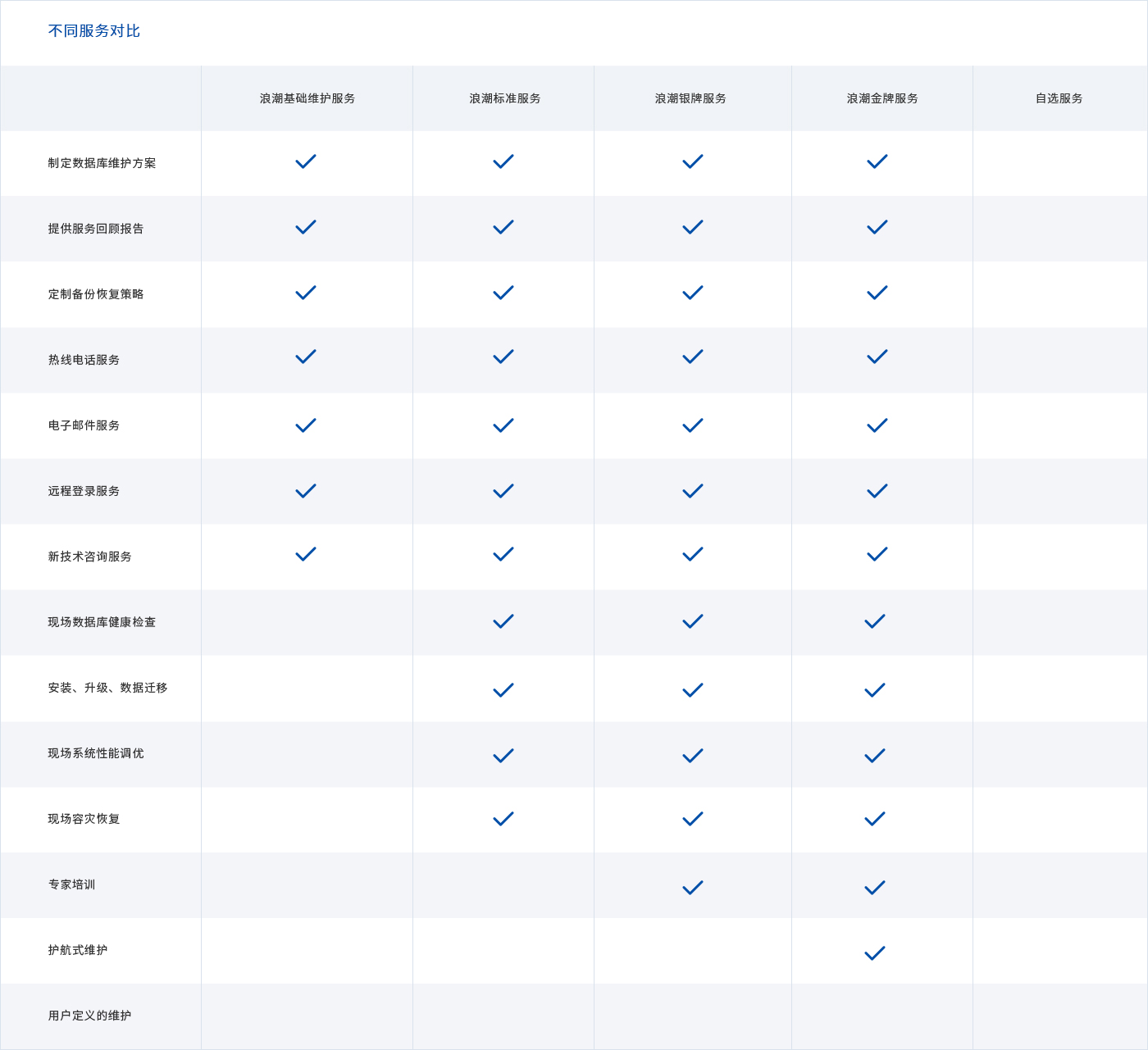Screen dimensions: 1148x1050
Task: Click 安装、升级、数据迁移 checkmark under 浪潮金牌服务
Action: point(875,690)
